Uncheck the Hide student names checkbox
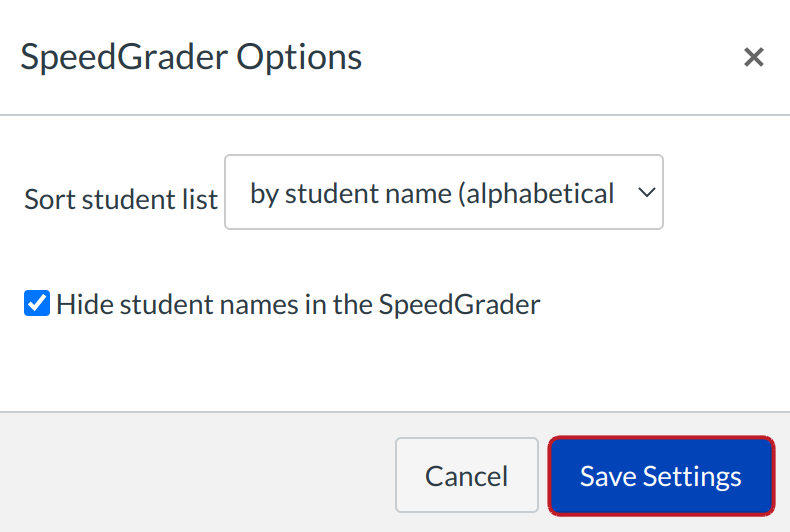 37,304
